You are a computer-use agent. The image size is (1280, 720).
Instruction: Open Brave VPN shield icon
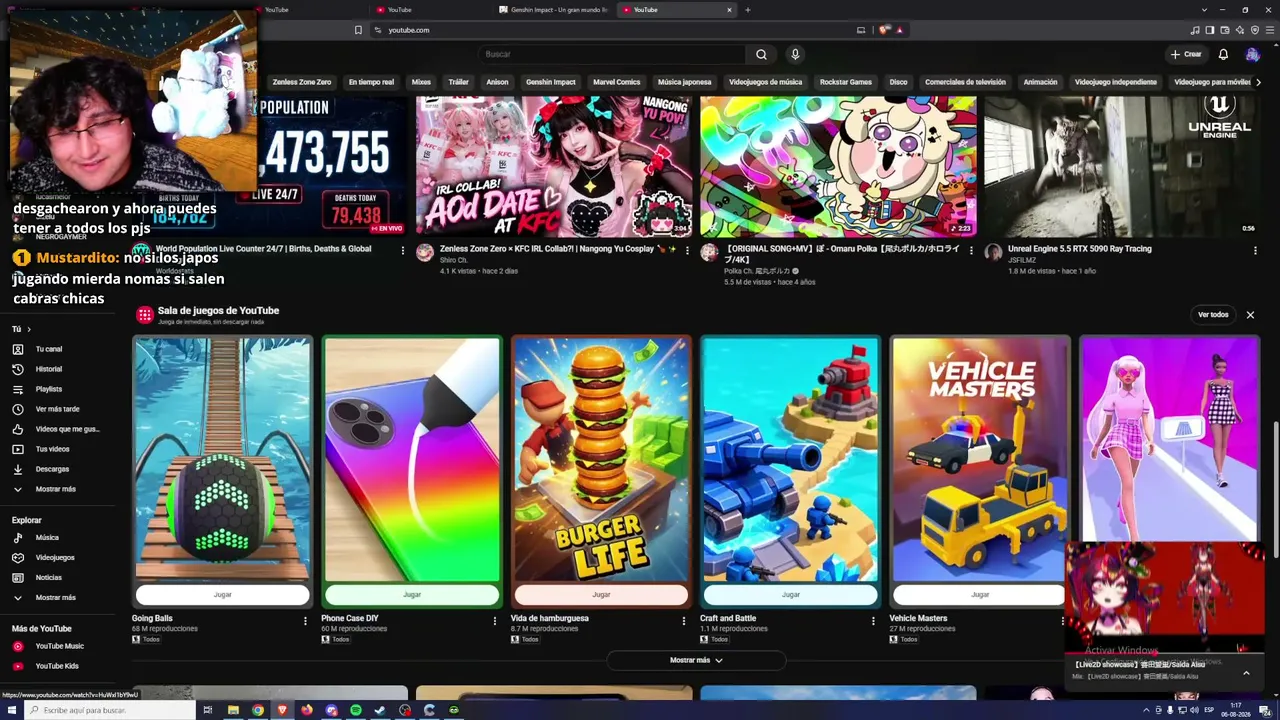coord(1255,30)
